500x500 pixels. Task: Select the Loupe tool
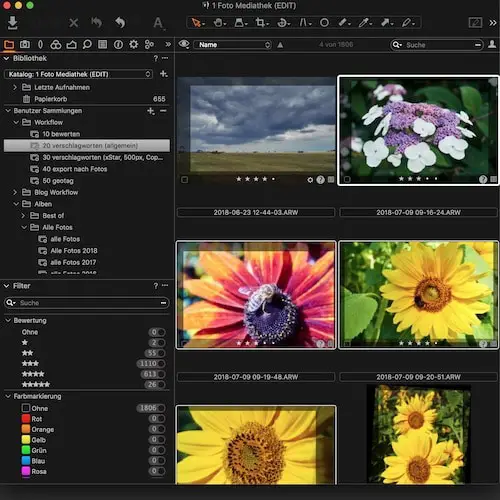[240, 23]
